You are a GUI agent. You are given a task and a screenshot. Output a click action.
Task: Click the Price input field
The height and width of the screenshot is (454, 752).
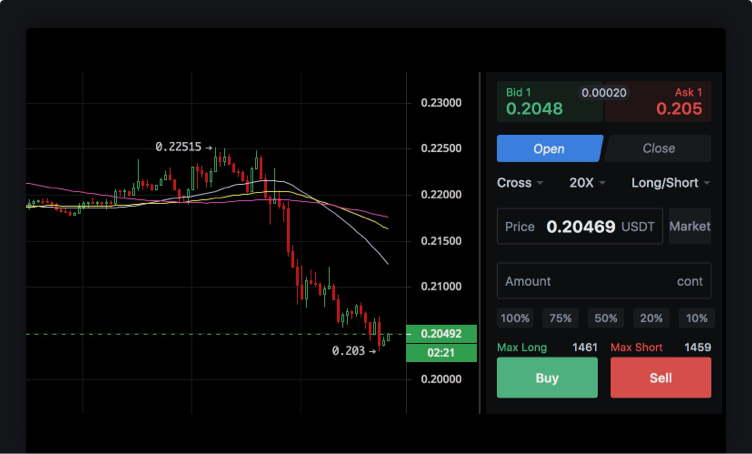tap(580, 226)
